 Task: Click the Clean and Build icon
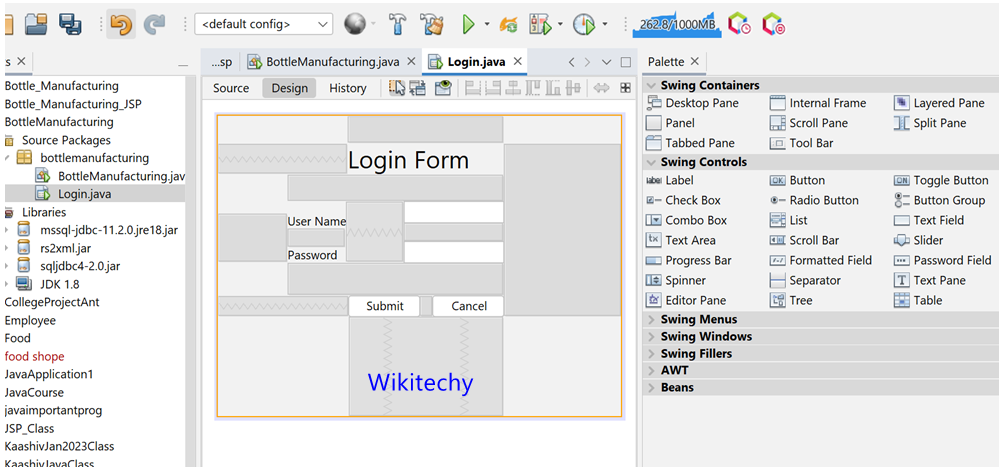click(x=431, y=23)
